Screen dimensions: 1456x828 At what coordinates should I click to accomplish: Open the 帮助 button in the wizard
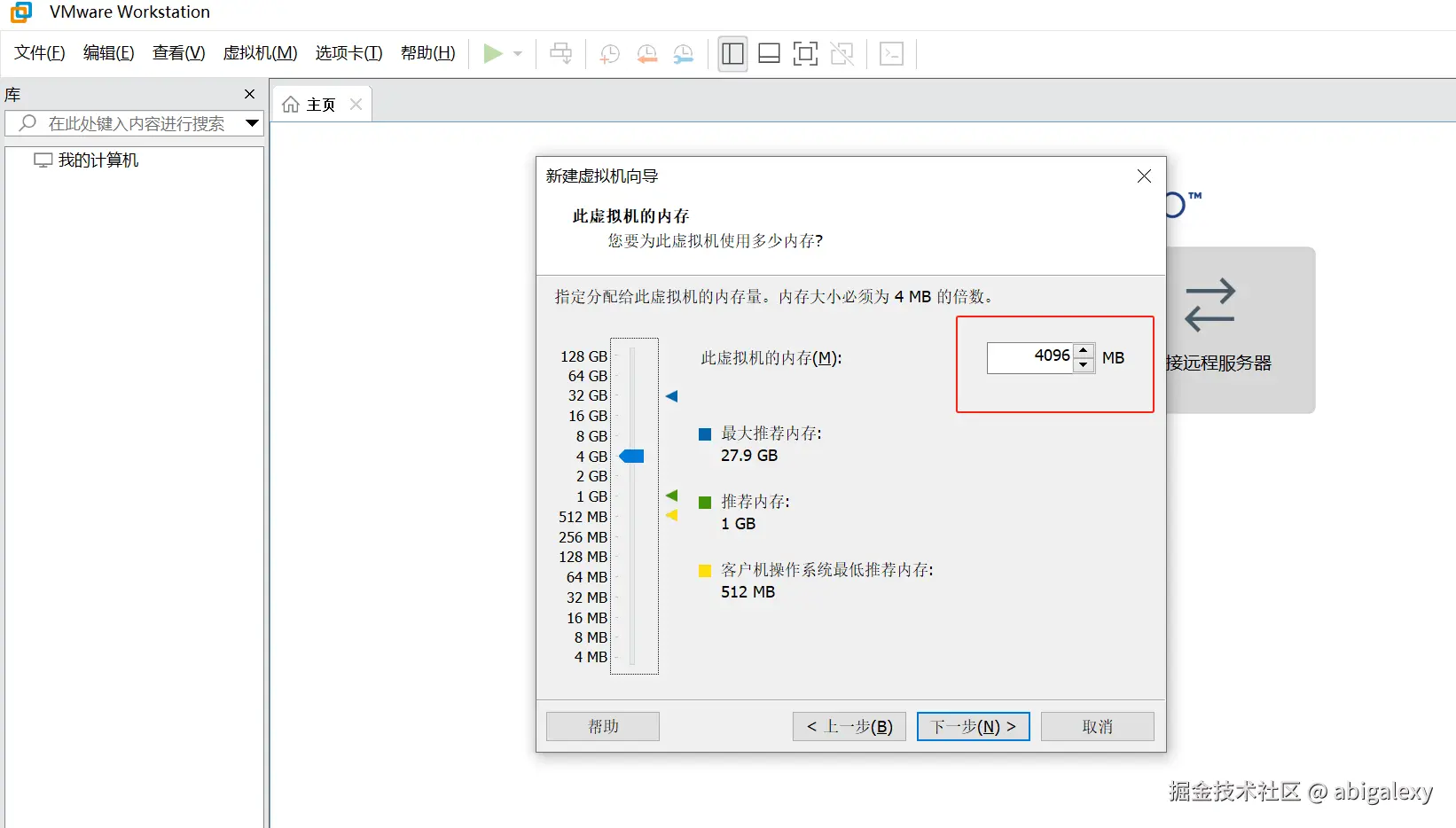tap(602, 726)
